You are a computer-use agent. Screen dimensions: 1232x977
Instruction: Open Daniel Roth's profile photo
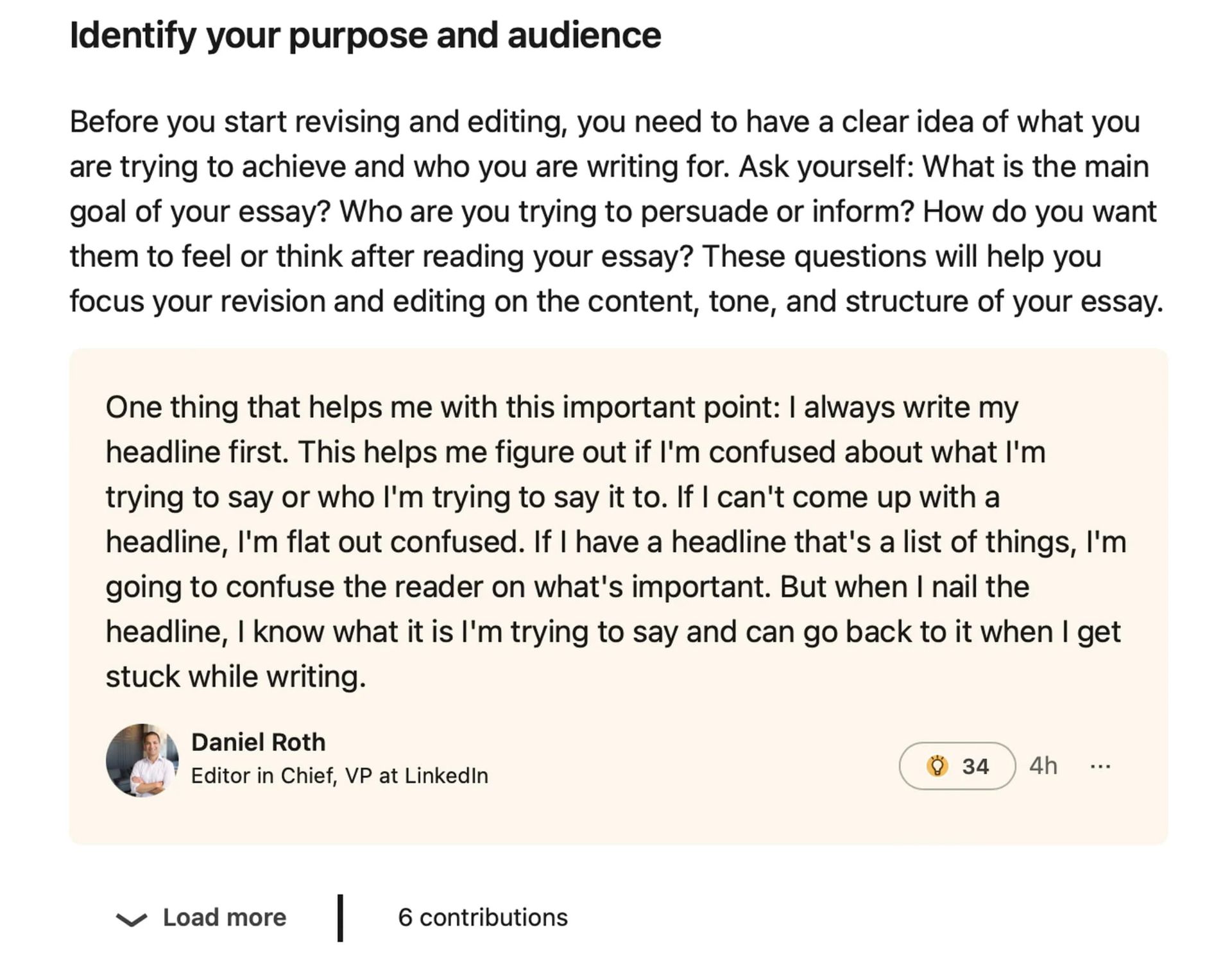click(142, 760)
